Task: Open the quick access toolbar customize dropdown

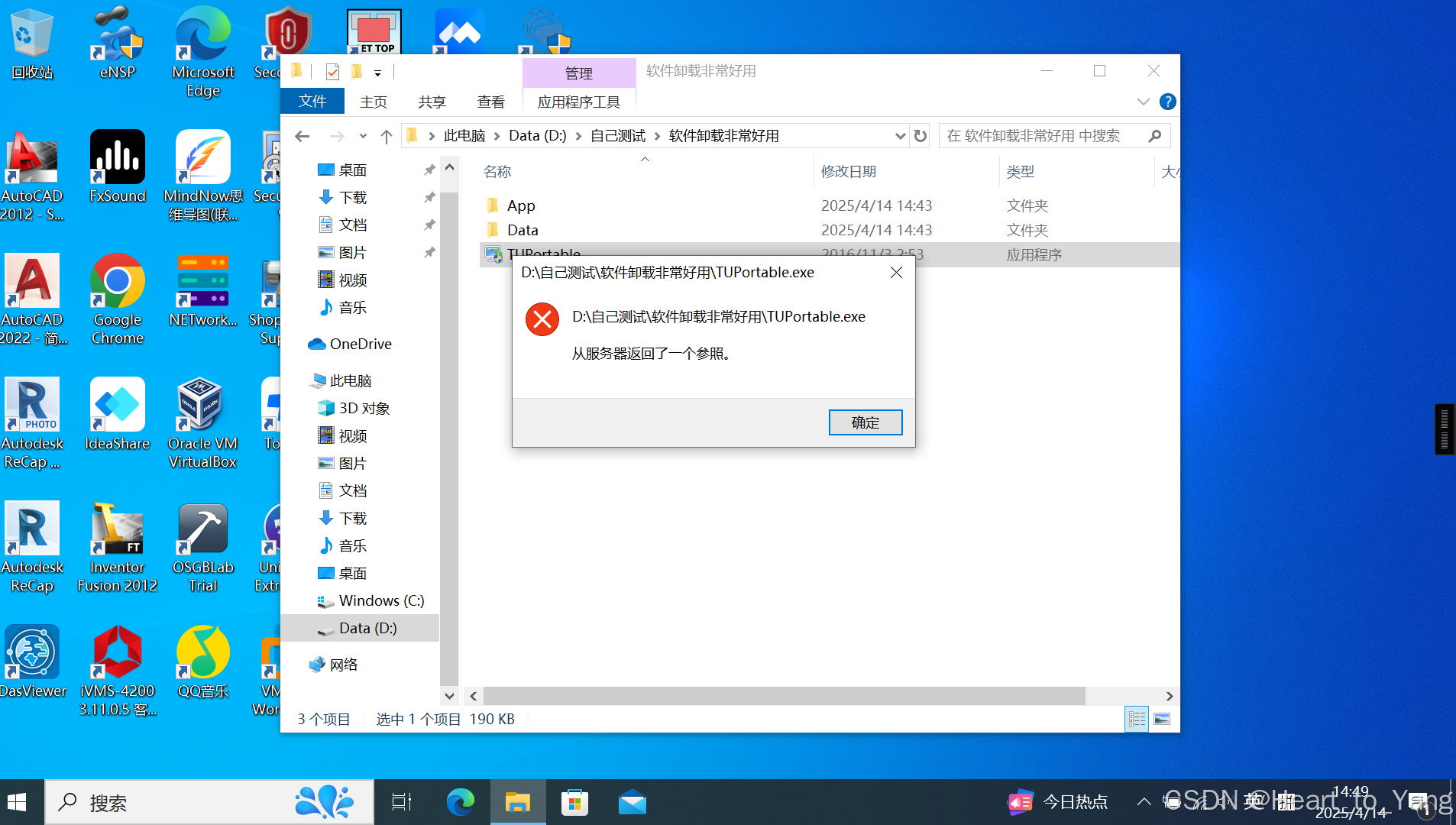Action: 377,73
